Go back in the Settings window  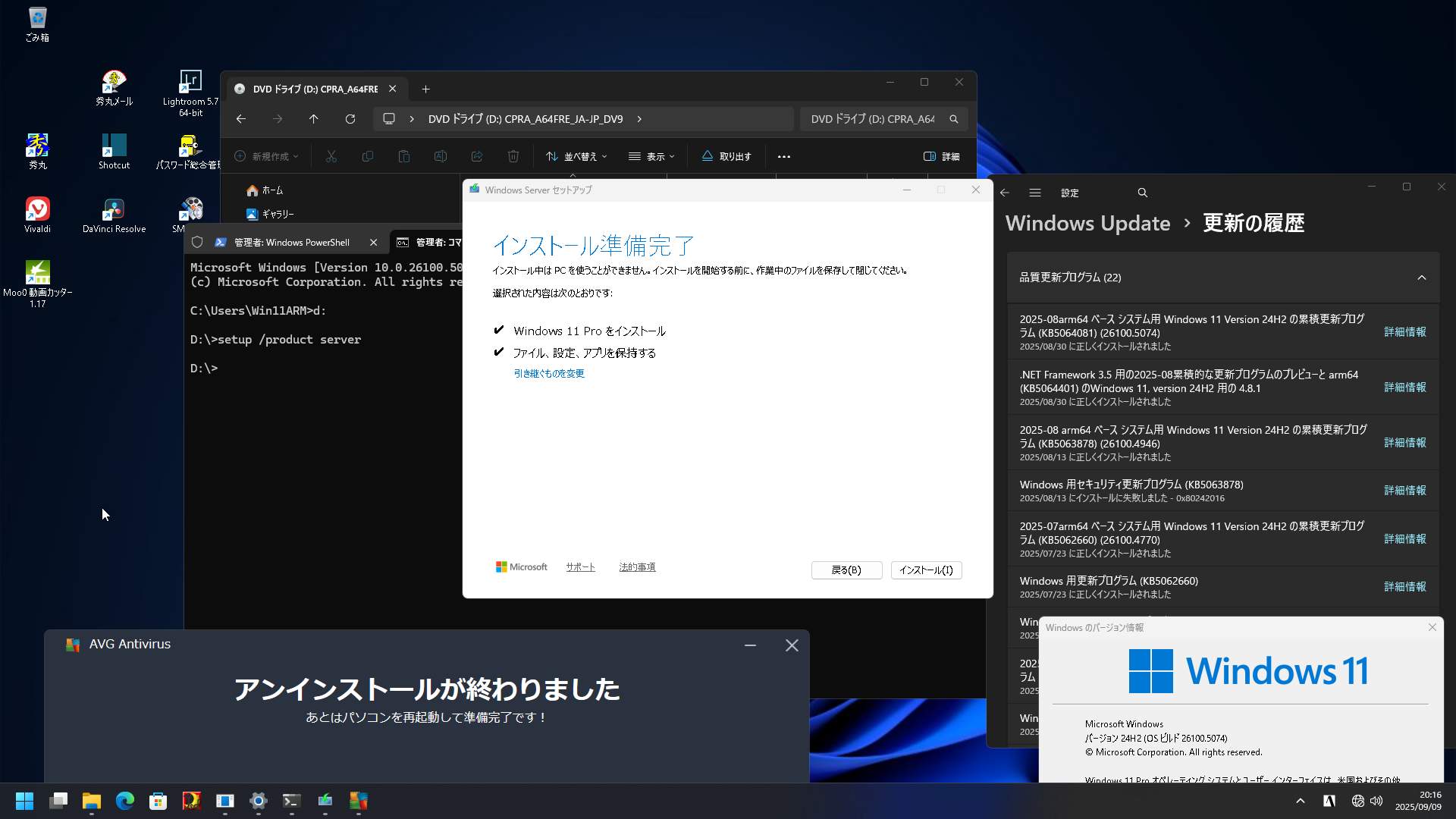pos(1005,193)
